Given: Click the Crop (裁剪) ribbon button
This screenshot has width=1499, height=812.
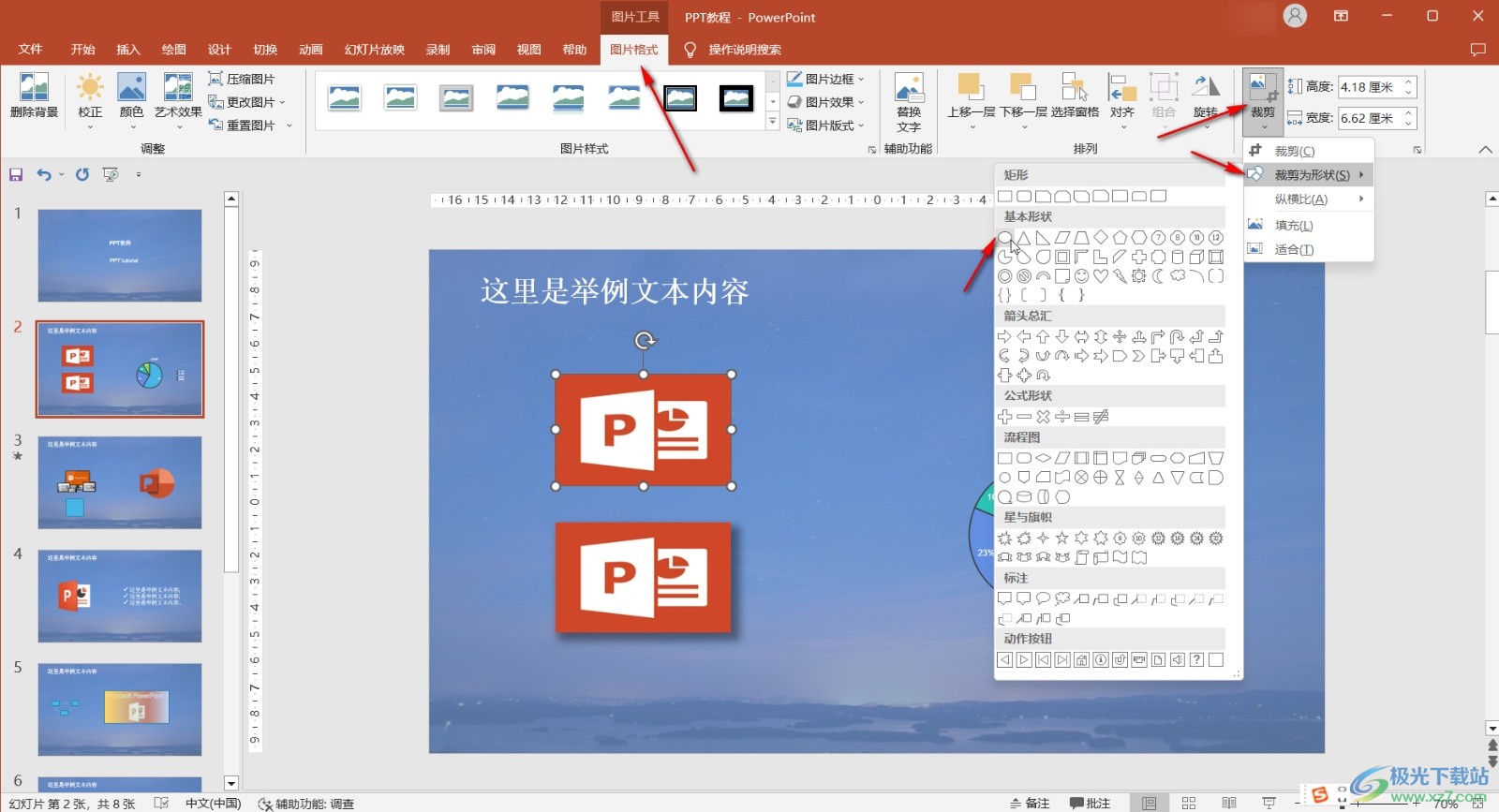Looking at the screenshot, I should tap(1263, 100).
